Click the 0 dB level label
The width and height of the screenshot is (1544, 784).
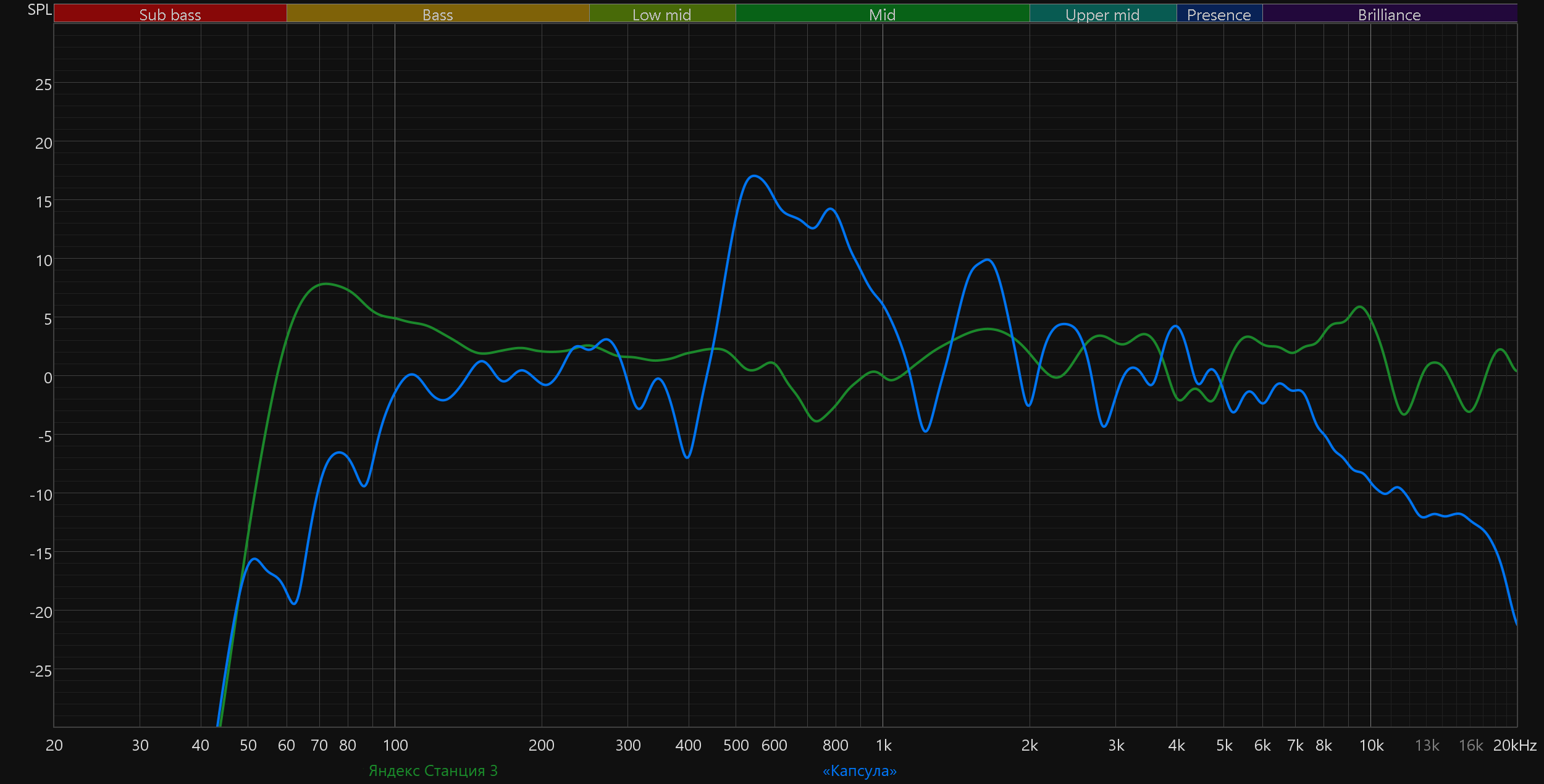coord(48,378)
